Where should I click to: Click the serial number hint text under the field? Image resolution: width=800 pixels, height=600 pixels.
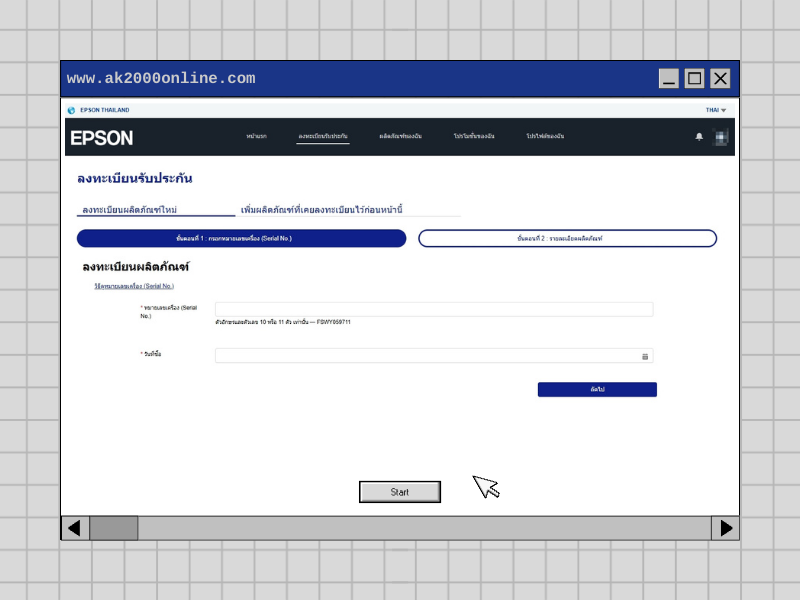coord(283,322)
